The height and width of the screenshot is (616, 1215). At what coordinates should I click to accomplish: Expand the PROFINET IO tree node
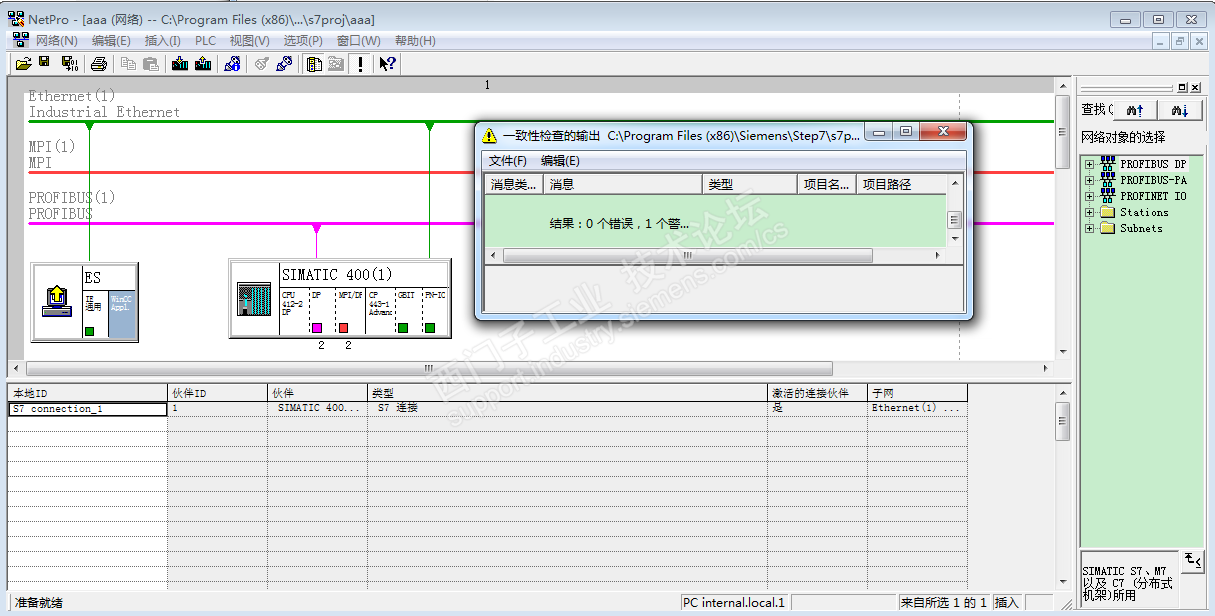click(1089, 196)
